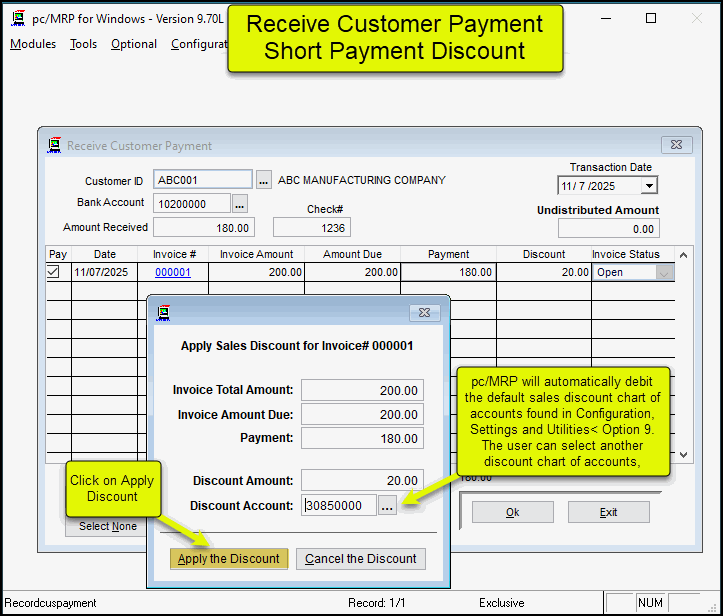Click the Apply the Discount button
This screenshot has width=723, height=616.
229,559
